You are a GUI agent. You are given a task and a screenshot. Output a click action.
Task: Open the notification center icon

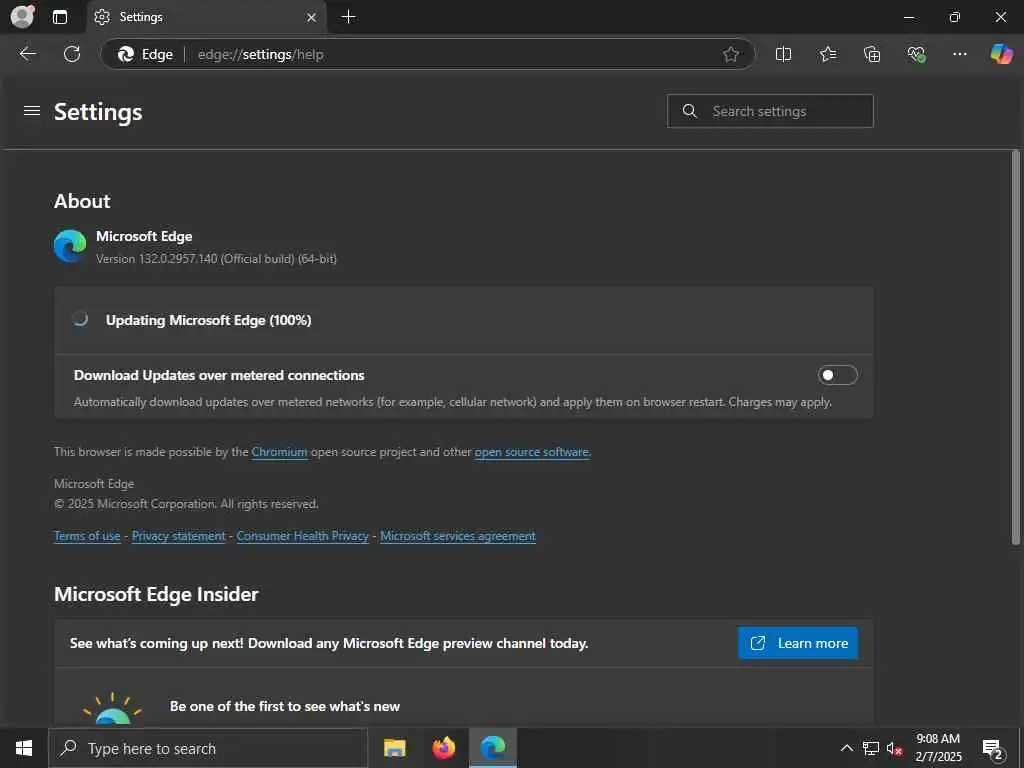993,749
